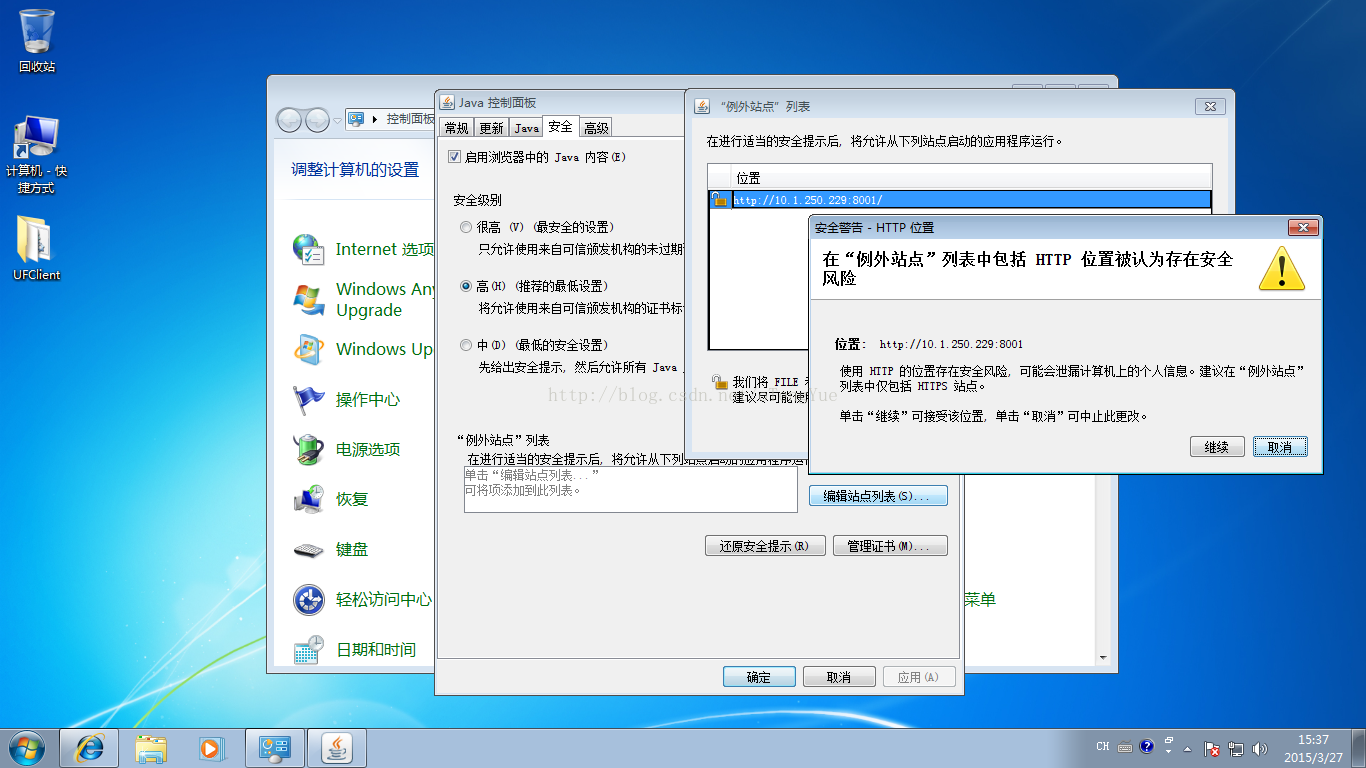Switch to Control Panel taskbar button
Viewport: 1366px width, 768px height.
[x=274, y=748]
